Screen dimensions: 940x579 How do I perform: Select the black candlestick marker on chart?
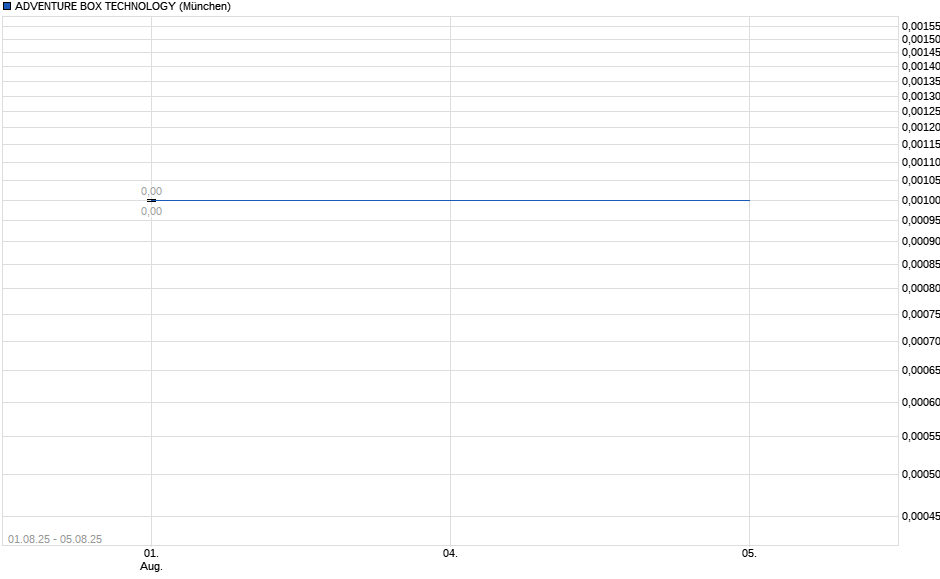pos(152,201)
